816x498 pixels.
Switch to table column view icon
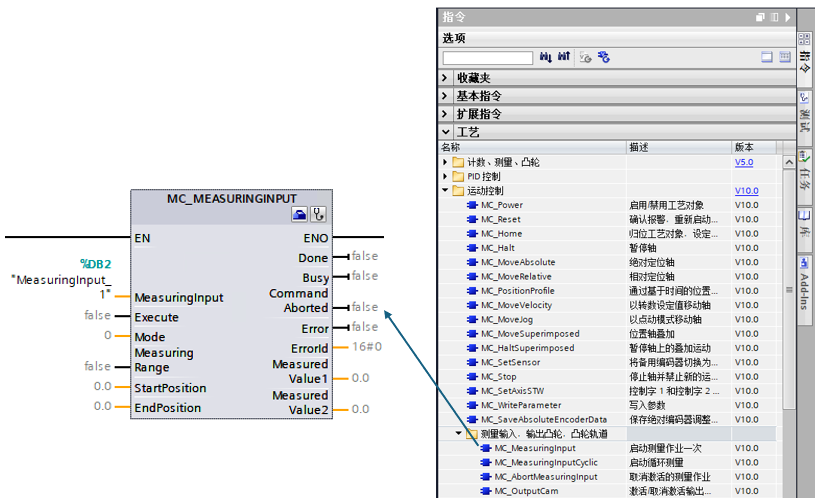click(x=785, y=57)
